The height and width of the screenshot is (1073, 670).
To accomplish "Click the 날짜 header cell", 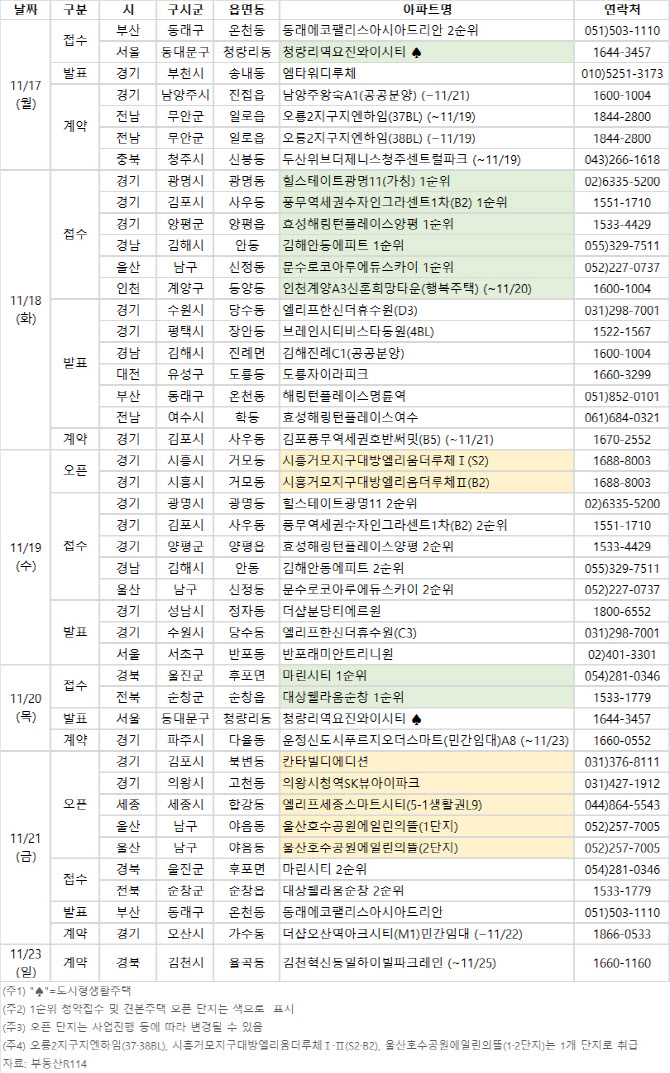I will point(24,9).
